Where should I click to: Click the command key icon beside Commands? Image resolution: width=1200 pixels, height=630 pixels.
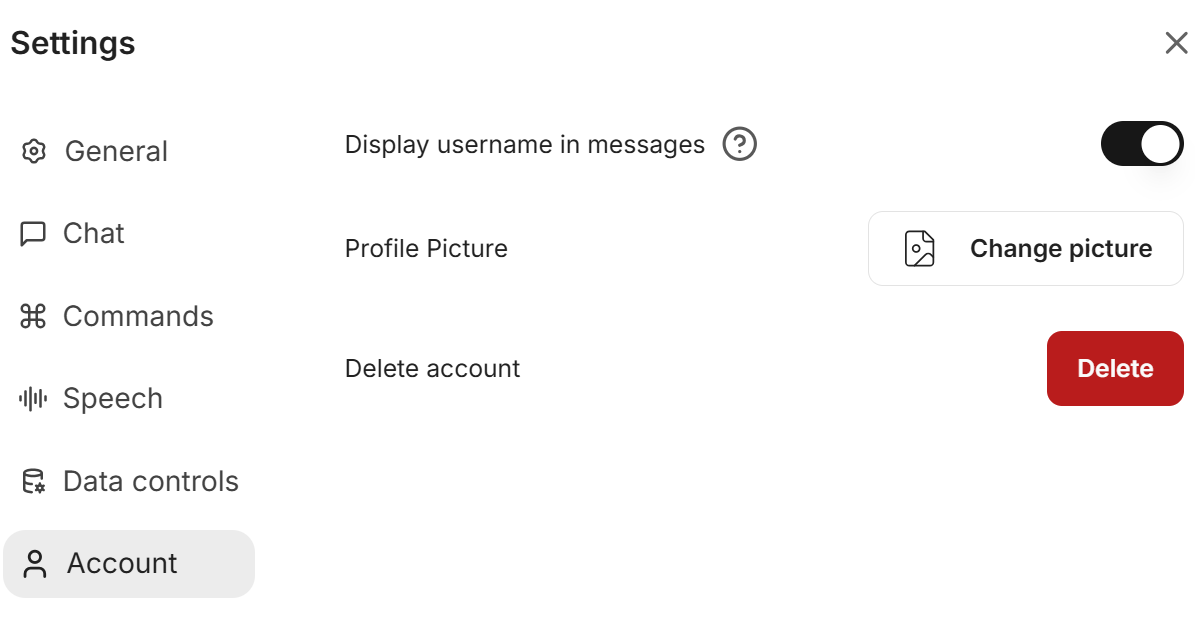coord(33,317)
